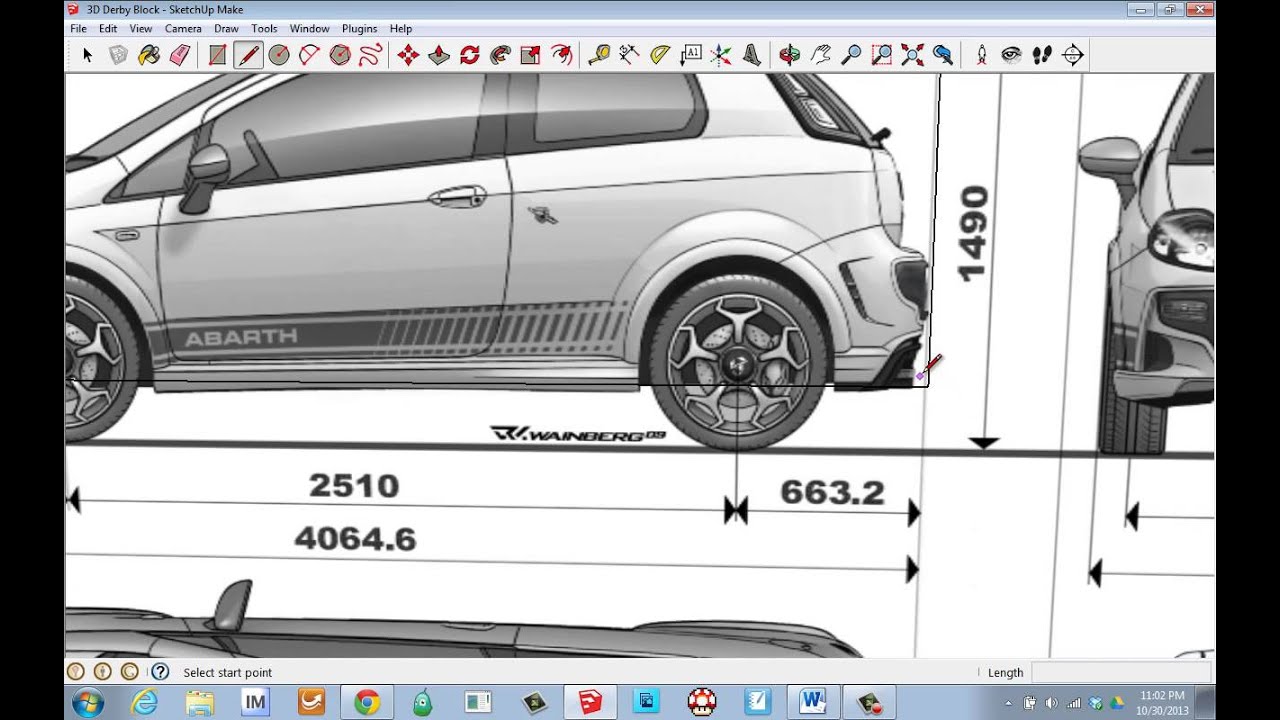Open the View menu
Screen dimensions: 1280x720
141,29
